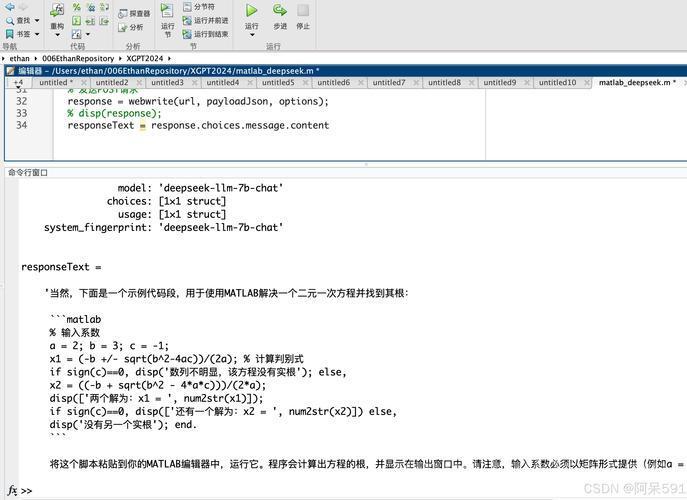Expand the arrow before 'ethan' breadcrumb

(x=4, y=58)
